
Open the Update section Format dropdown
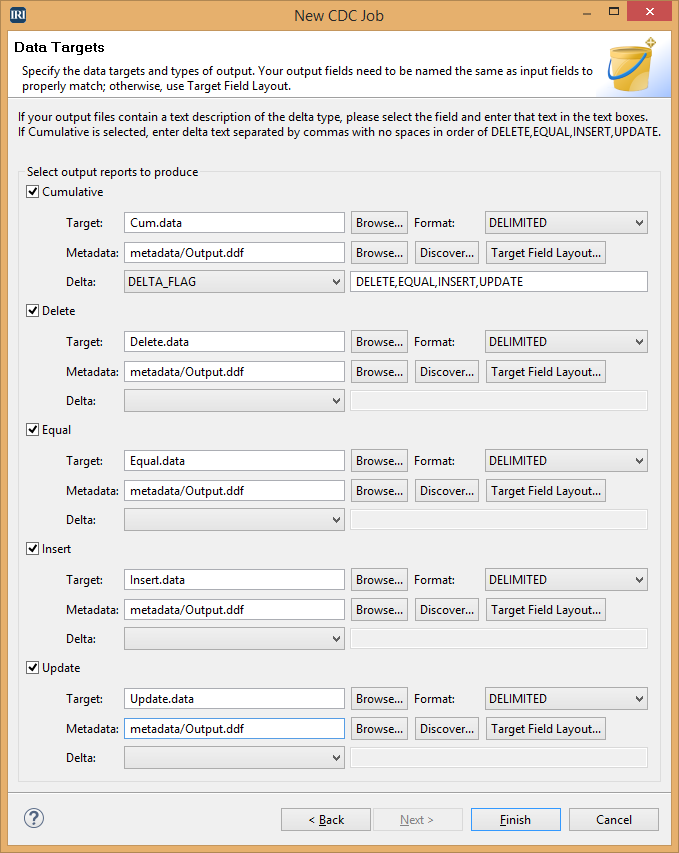(566, 699)
